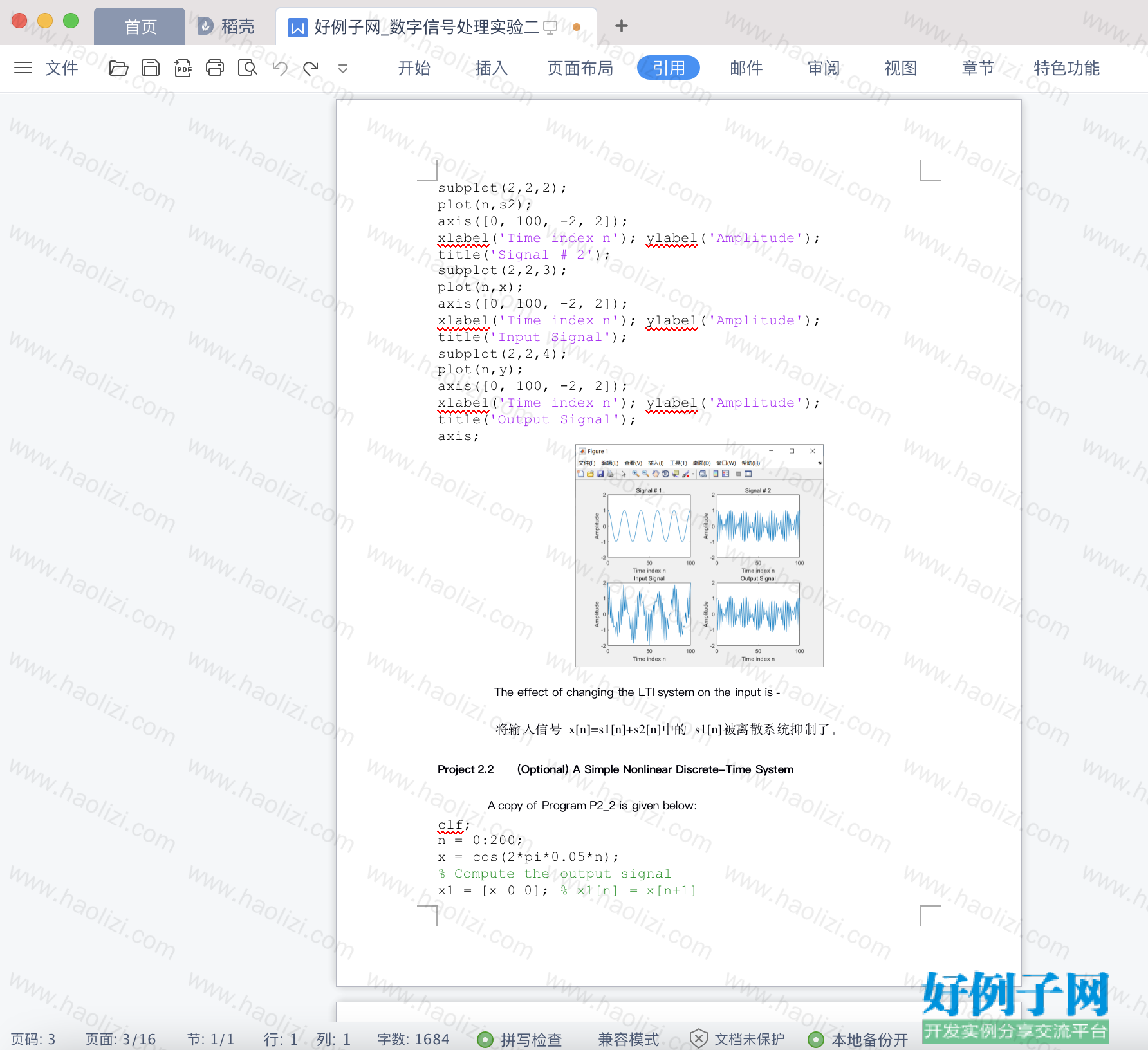Image resolution: width=1148 pixels, height=1050 pixels.
Task: Click the print icon
Action: [x=215, y=68]
